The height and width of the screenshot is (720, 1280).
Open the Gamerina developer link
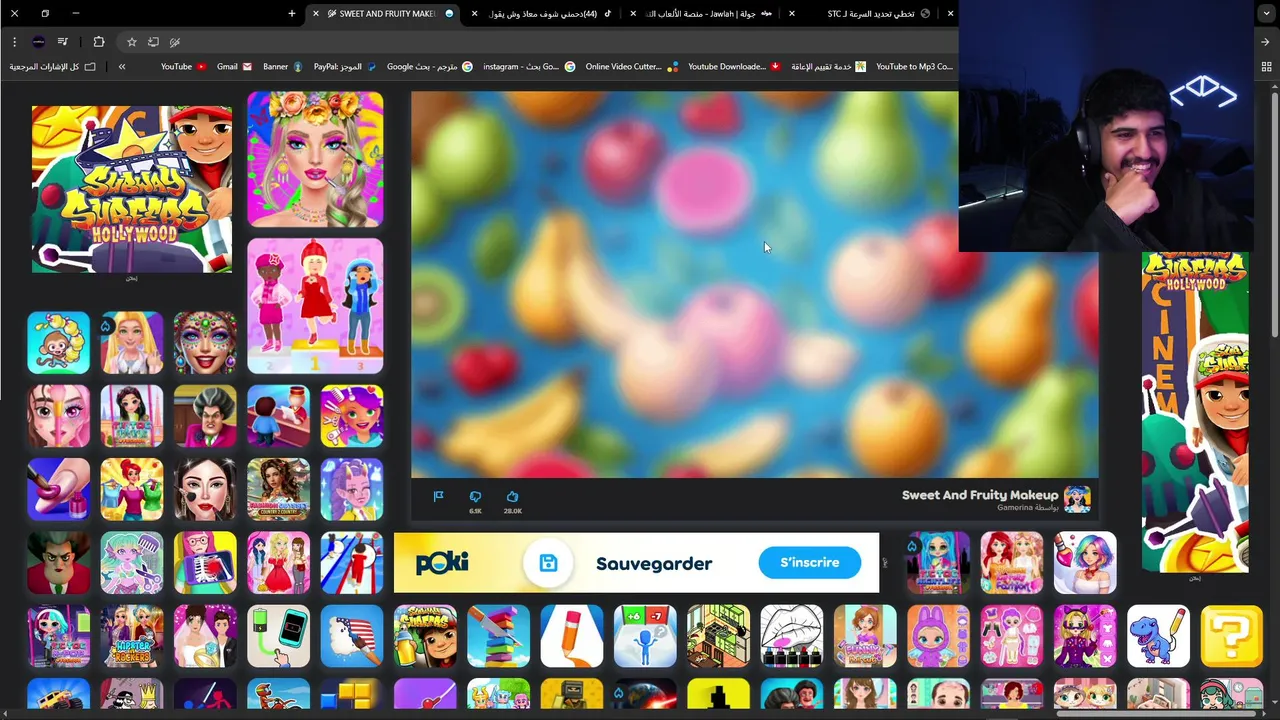(1014, 508)
